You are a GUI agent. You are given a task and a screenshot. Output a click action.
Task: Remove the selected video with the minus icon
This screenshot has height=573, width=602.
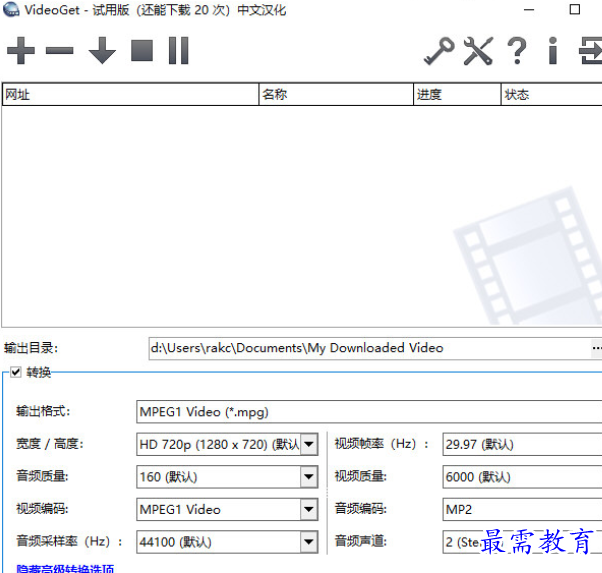click(60, 50)
